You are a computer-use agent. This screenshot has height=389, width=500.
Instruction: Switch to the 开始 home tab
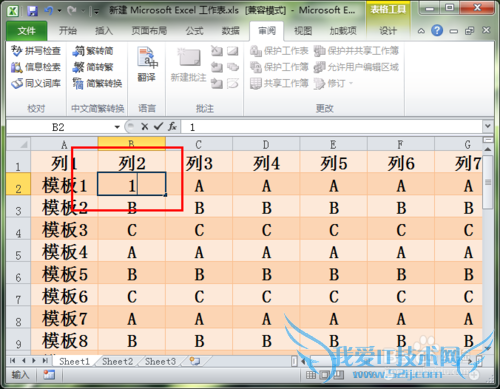tap(68, 31)
